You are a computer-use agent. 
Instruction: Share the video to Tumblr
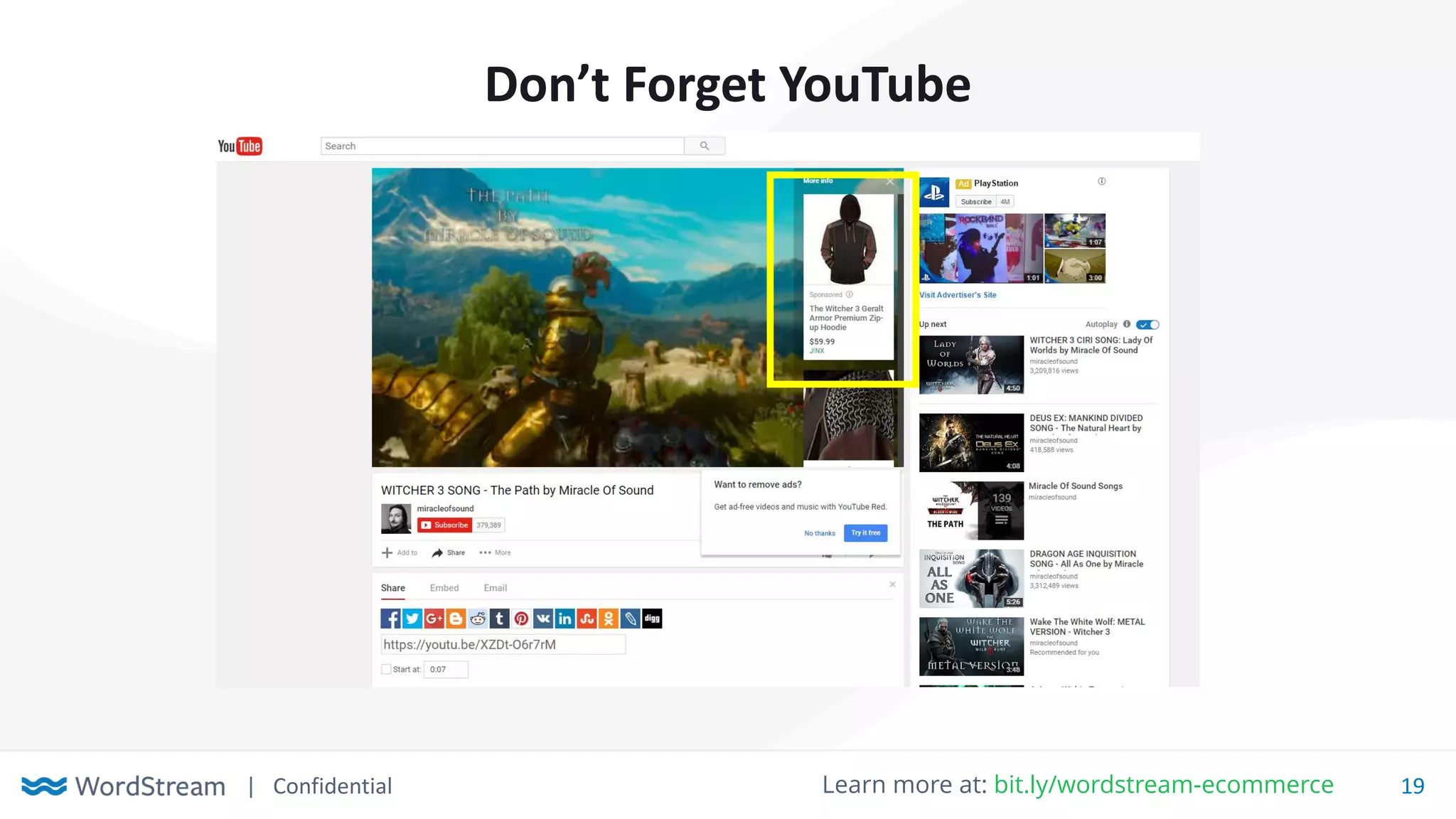coord(500,619)
